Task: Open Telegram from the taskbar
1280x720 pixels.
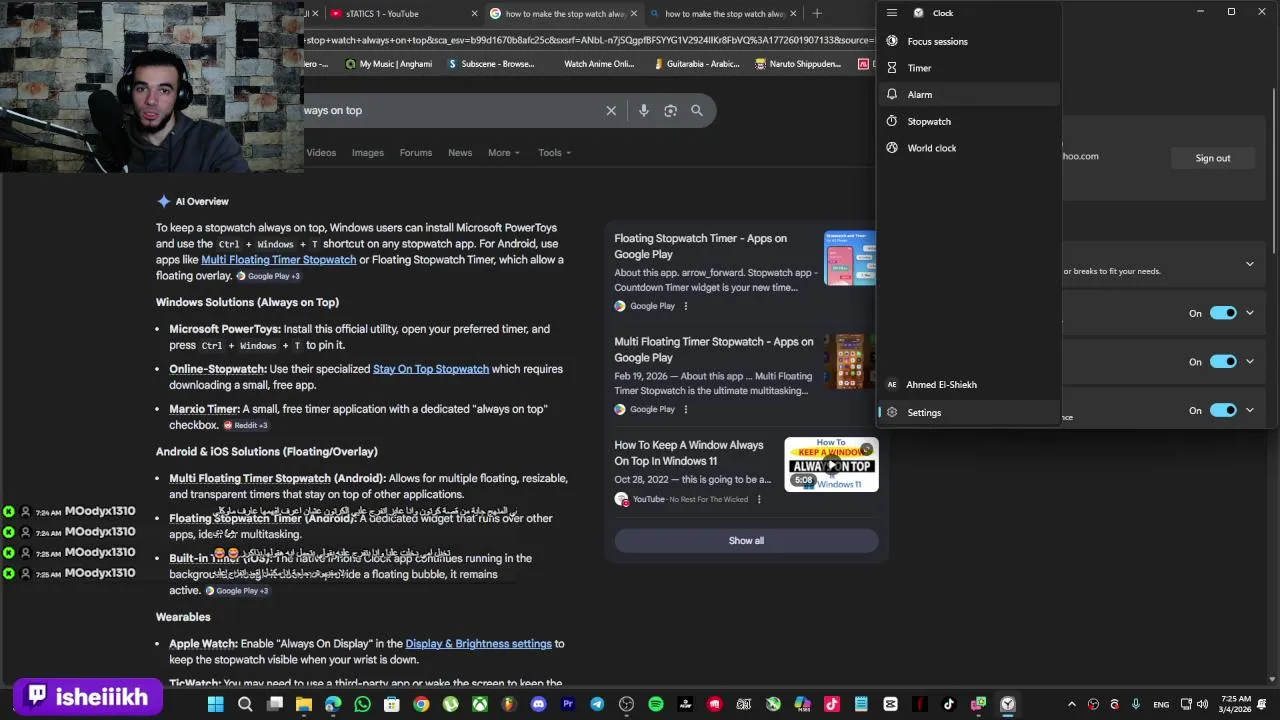Action: point(597,704)
